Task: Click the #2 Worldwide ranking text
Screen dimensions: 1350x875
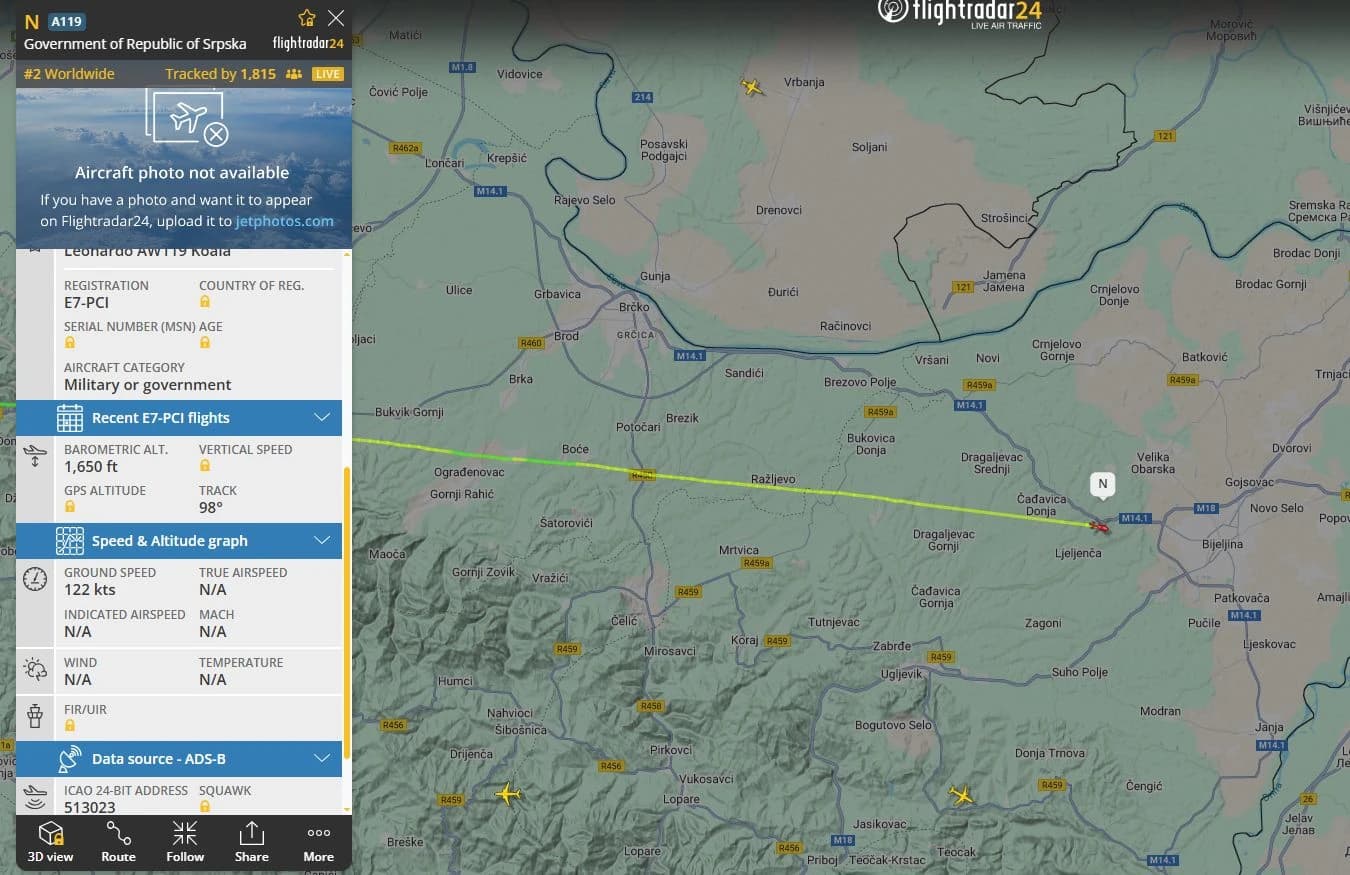Action: 69,74
